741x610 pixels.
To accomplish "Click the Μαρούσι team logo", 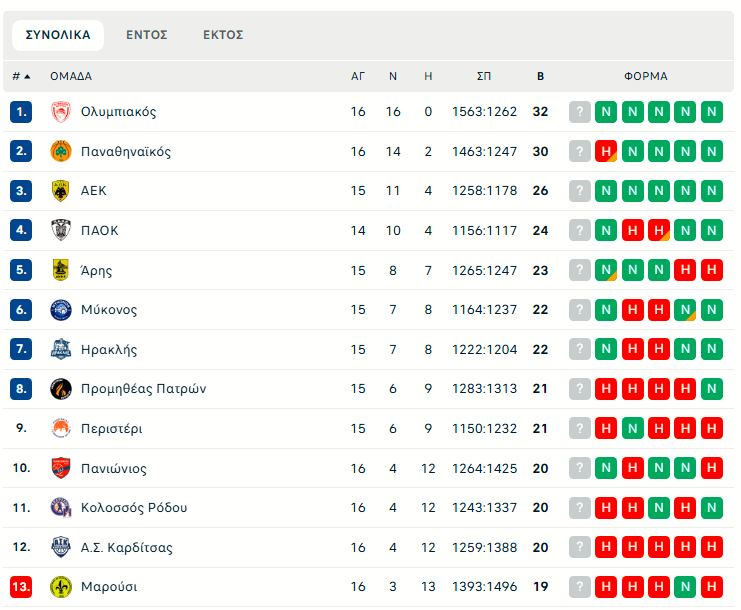I will point(61,587).
